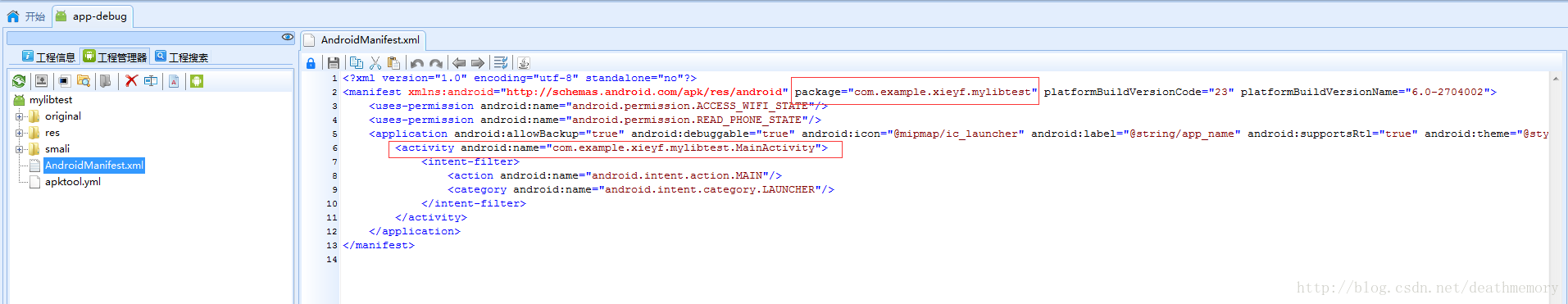
Task: Click the redo arrow icon
Action: pyautogui.click(x=436, y=63)
